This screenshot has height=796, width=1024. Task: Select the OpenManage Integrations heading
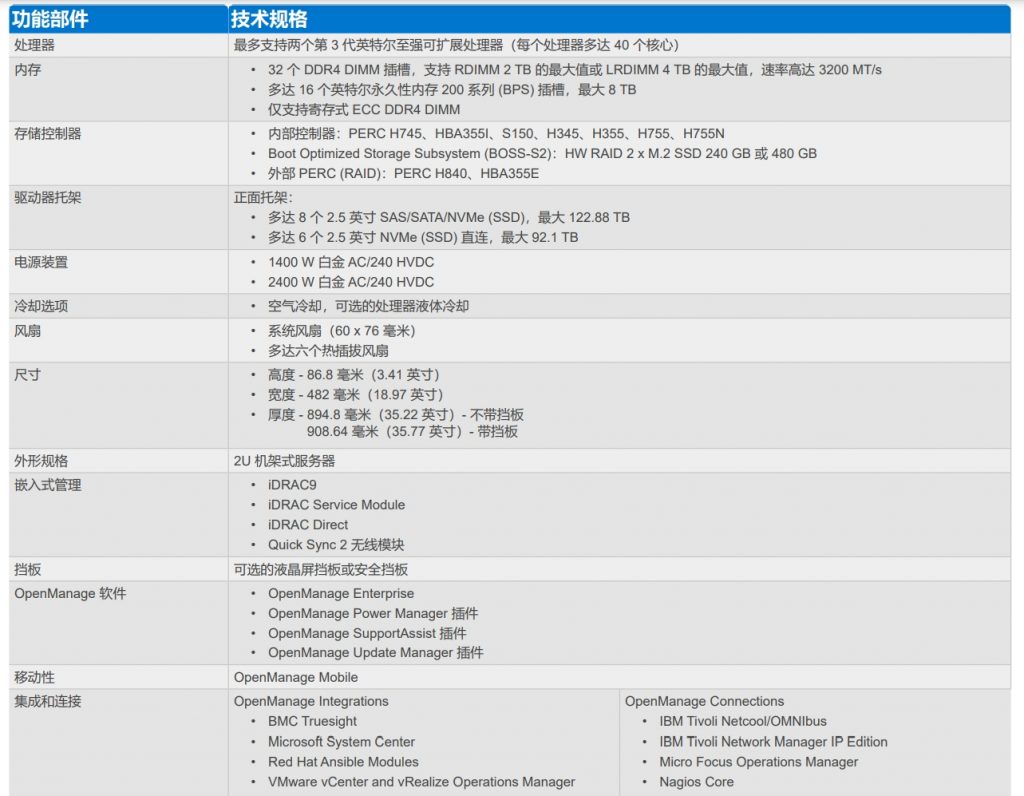coord(311,701)
